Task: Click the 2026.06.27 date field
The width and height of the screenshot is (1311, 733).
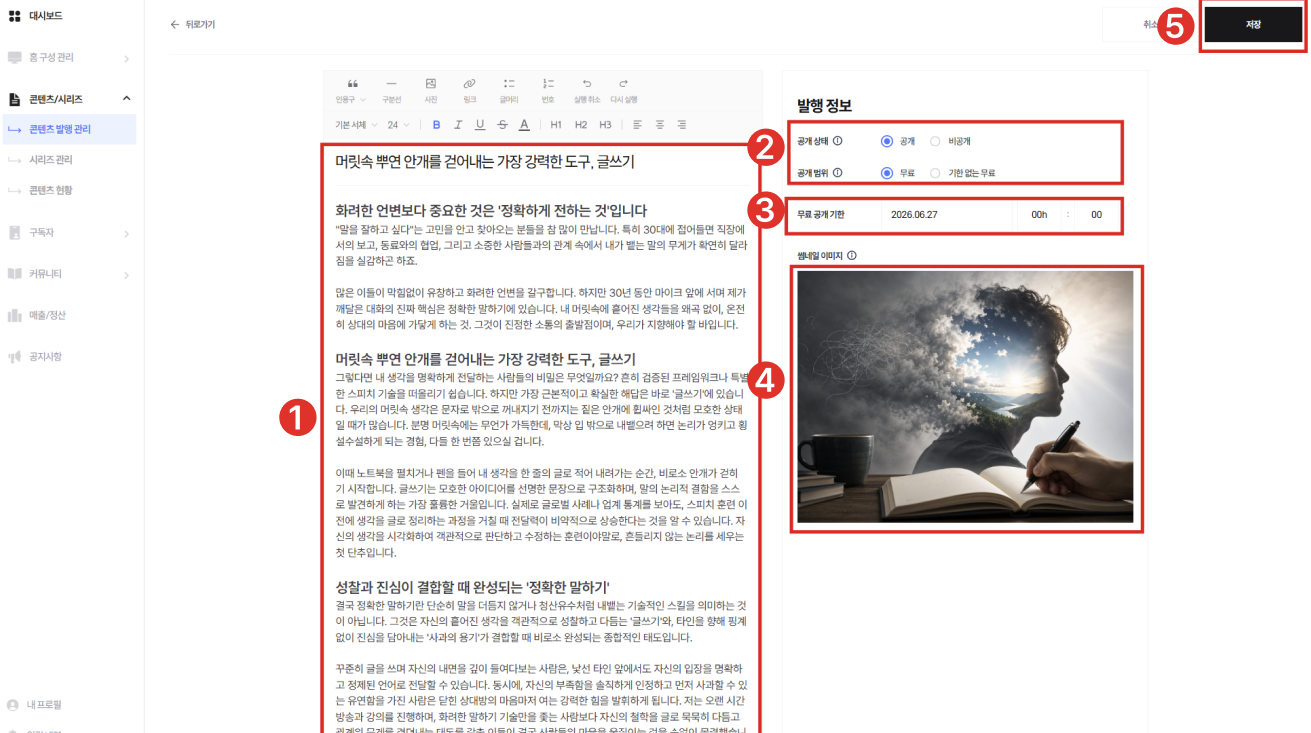Action: (x=947, y=215)
